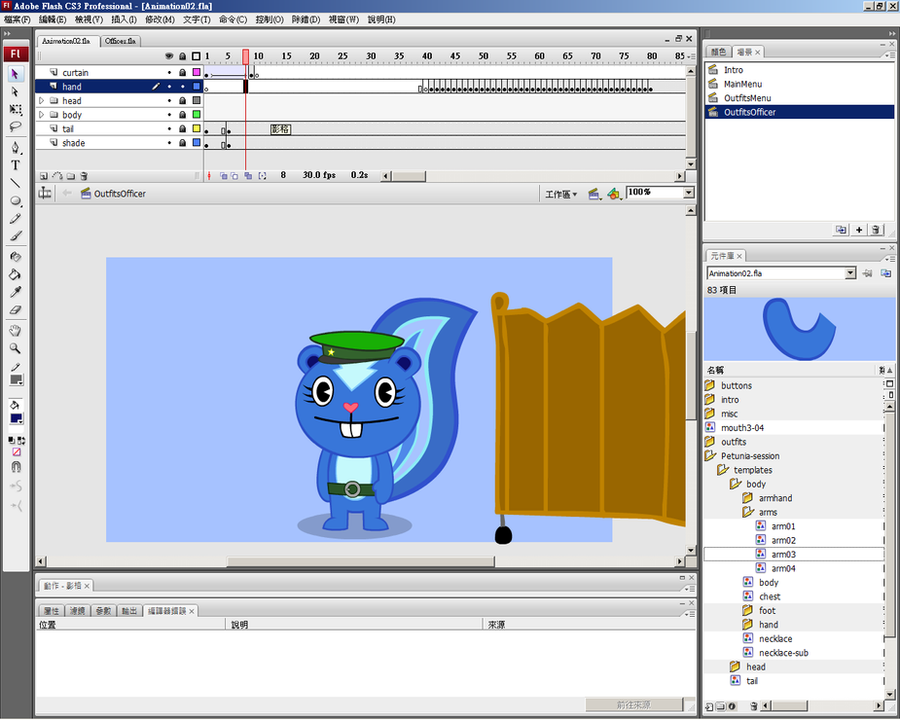900x720 pixels.
Task: Expand the armhand library folder
Action: [747, 498]
